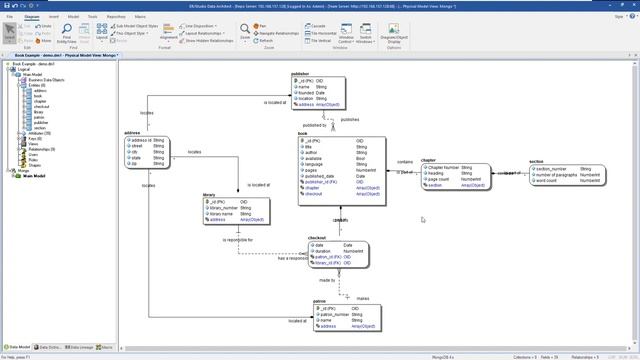Tile windows vertically
This screenshot has width=640, height=360.
(318, 41)
